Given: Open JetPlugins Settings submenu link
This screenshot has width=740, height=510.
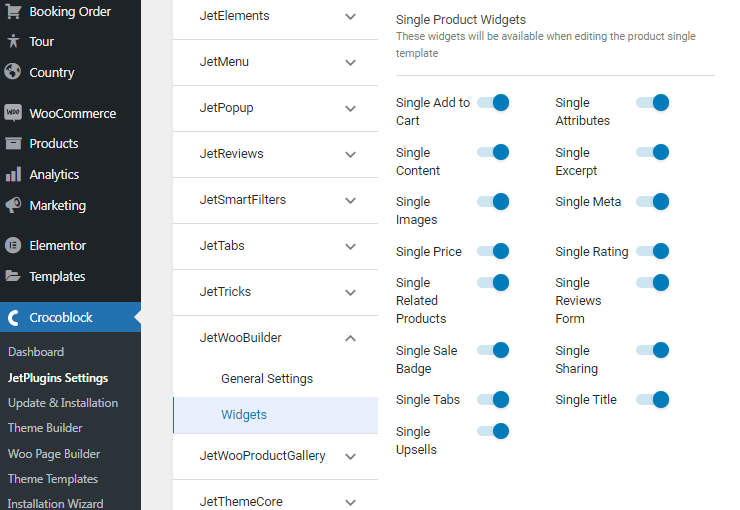Looking at the screenshot, I should [58, 378].
